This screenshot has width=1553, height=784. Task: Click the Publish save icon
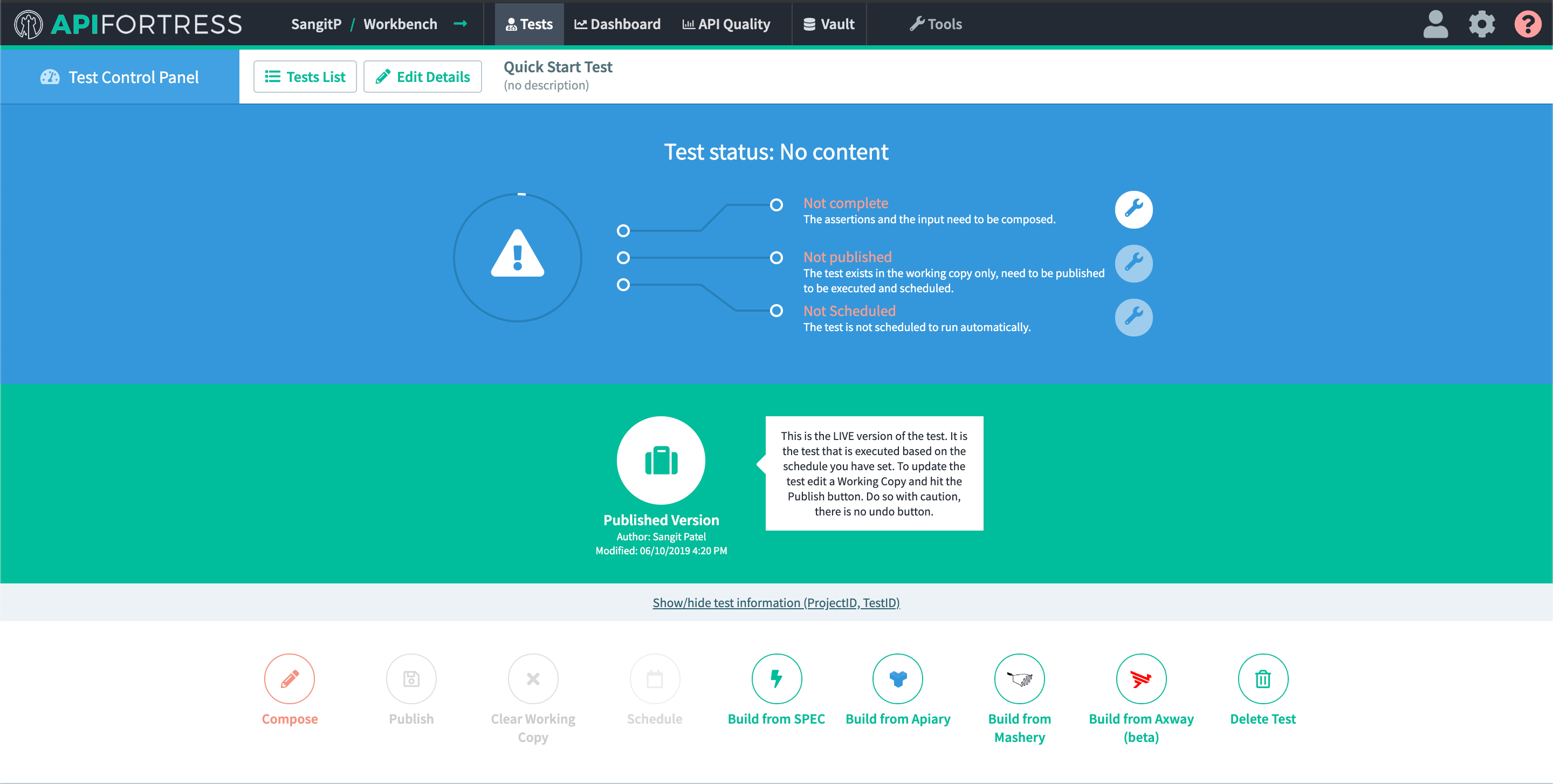tap(410, 678)
